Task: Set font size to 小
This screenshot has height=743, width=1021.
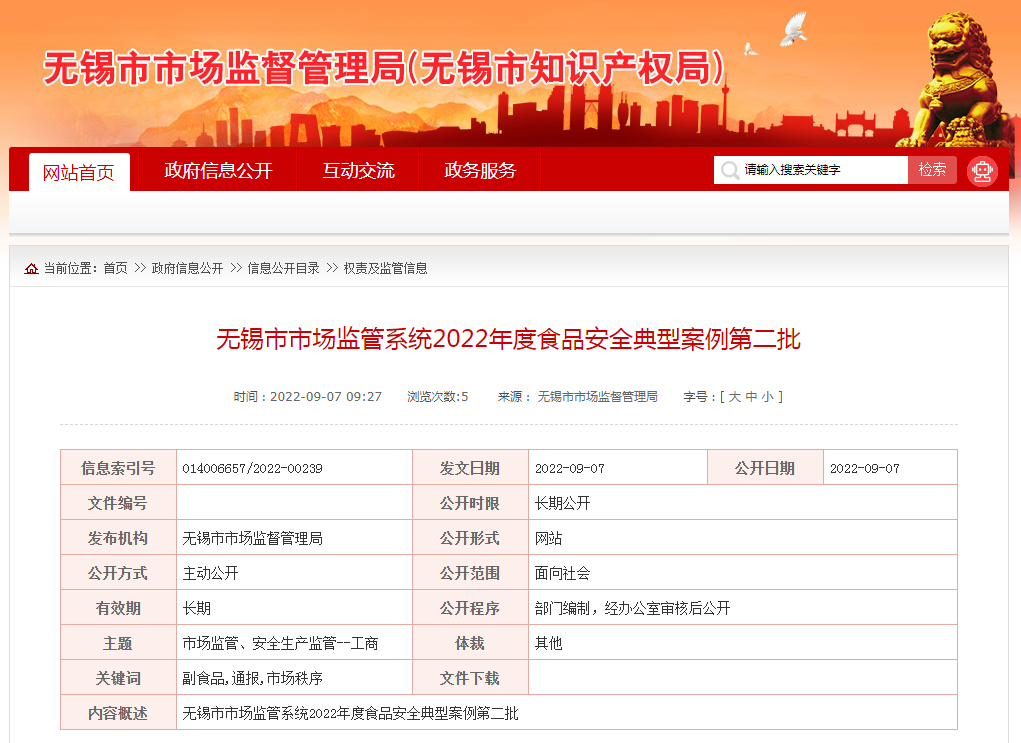Action: click(768, 397)
